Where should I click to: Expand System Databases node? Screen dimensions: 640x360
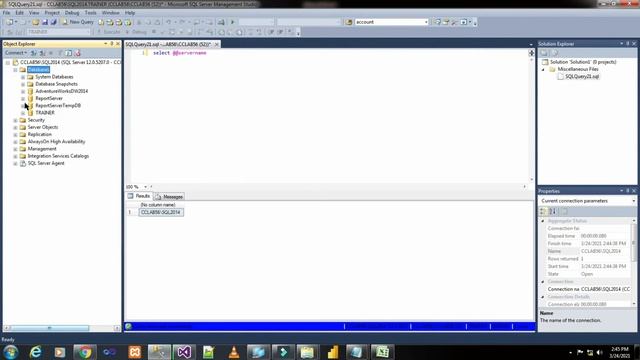[x=23, y=77]
